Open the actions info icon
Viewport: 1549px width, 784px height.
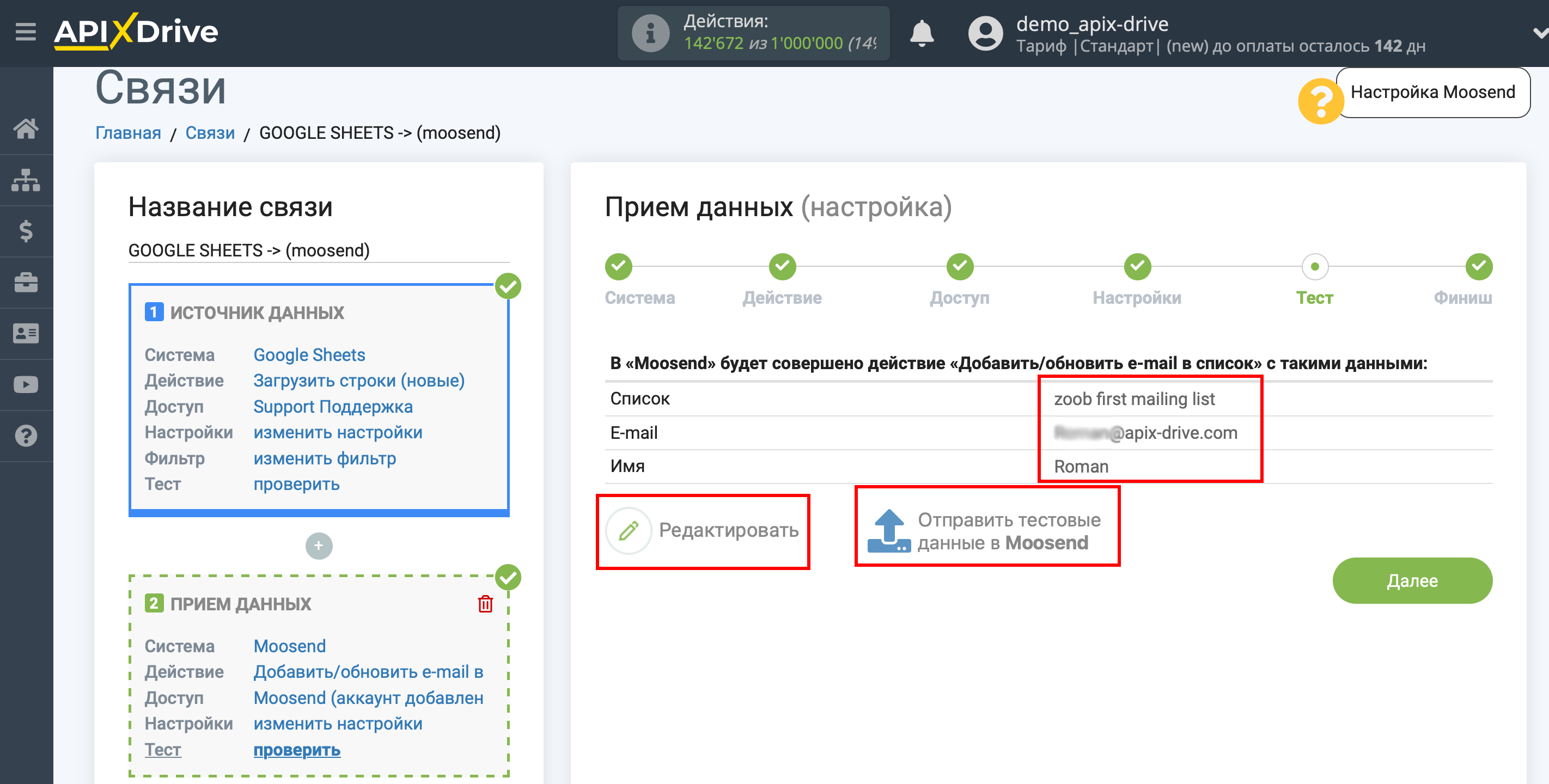click(x=650, y=33)
